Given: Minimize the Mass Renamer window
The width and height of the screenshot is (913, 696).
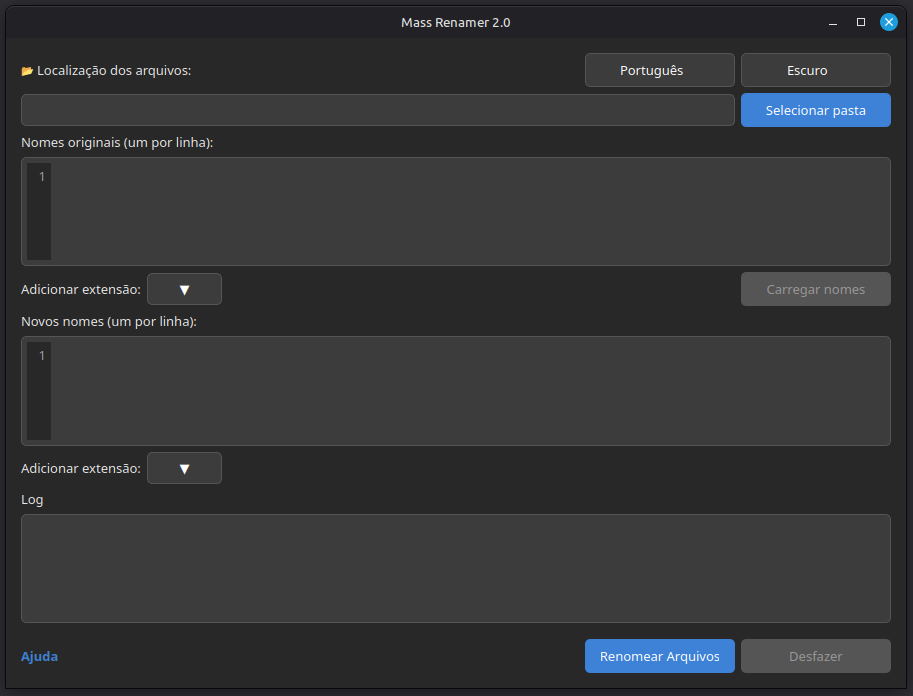Looking at the screenshot, I should pos(833,23).
